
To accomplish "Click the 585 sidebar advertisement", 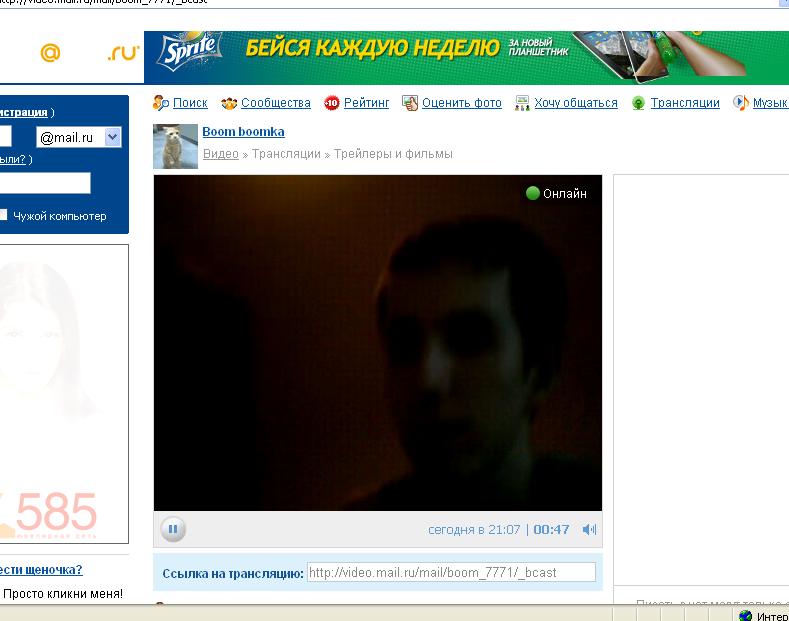I will point(64,394).
